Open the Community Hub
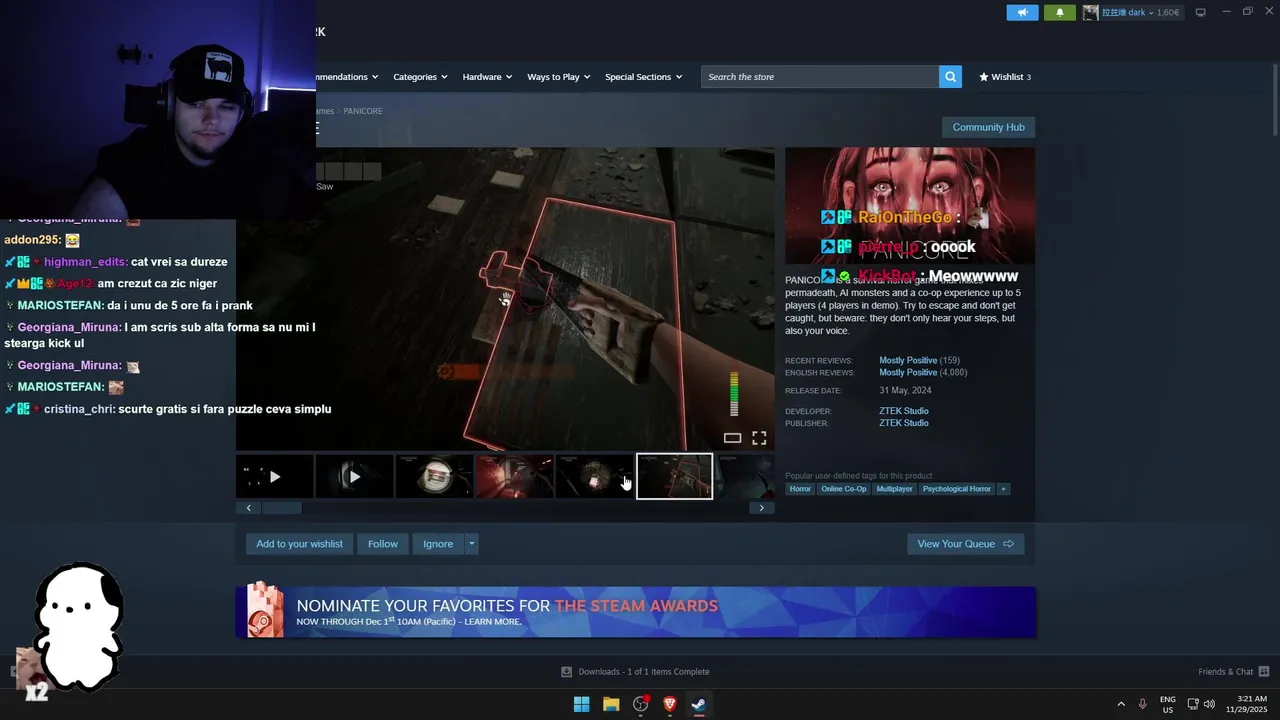The width and height of the screenshot is (1280, 720). coord(988,127)
